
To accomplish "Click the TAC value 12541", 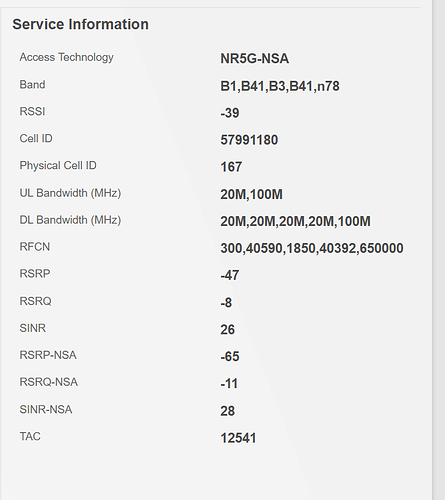I will [238, 438].
